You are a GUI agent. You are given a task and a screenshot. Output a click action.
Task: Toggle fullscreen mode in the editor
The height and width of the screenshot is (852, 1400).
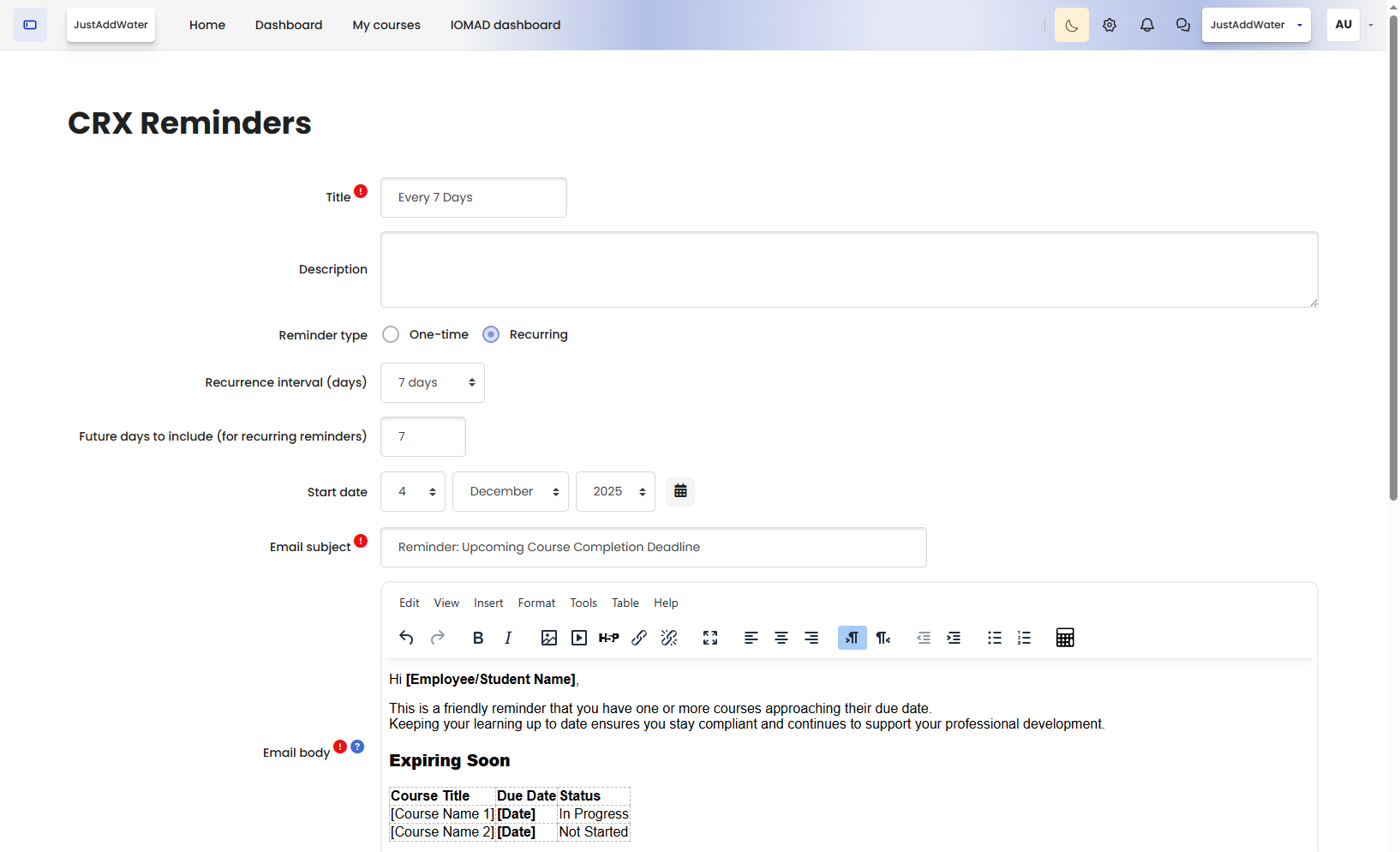710,638
